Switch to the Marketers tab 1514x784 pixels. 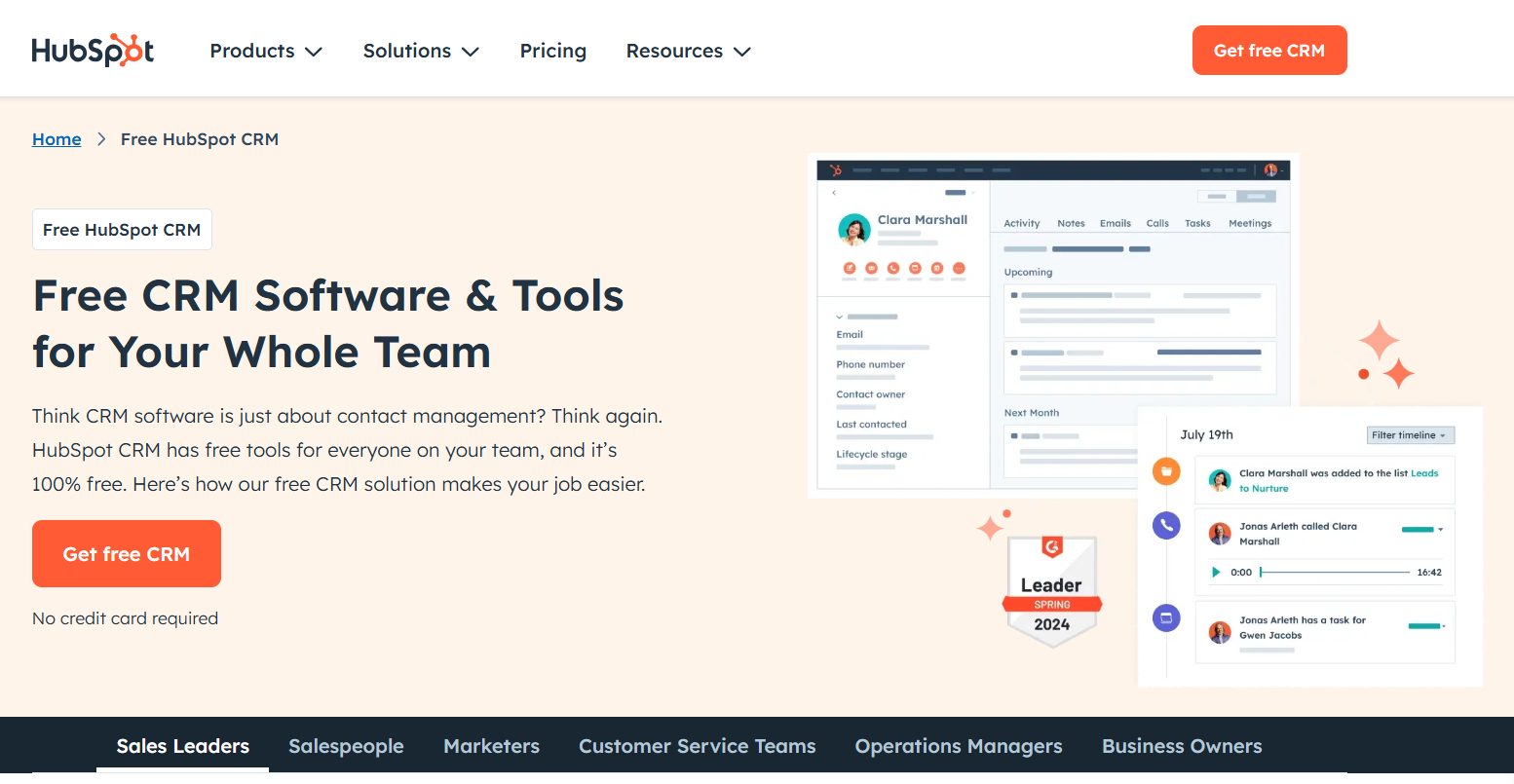click(491, 746)
